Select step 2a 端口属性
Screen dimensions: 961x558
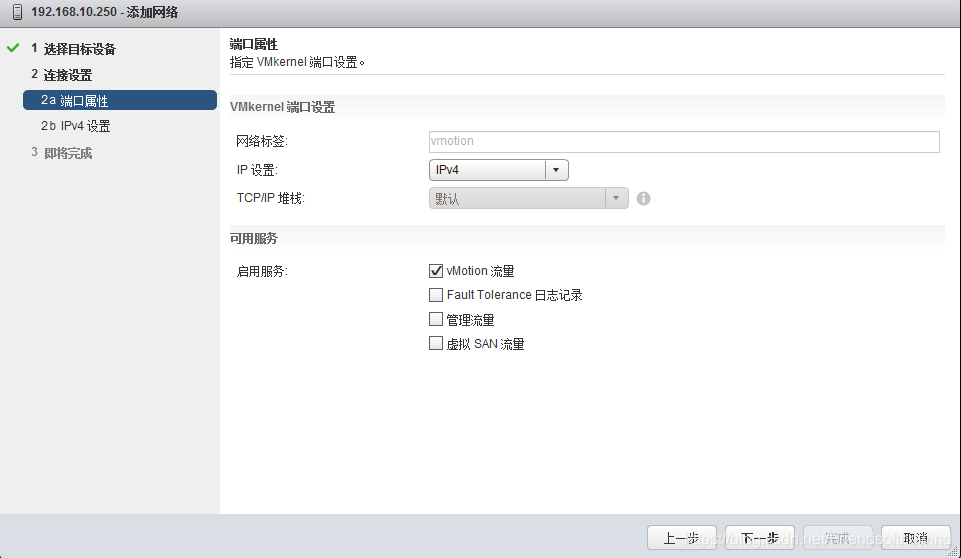120,101
